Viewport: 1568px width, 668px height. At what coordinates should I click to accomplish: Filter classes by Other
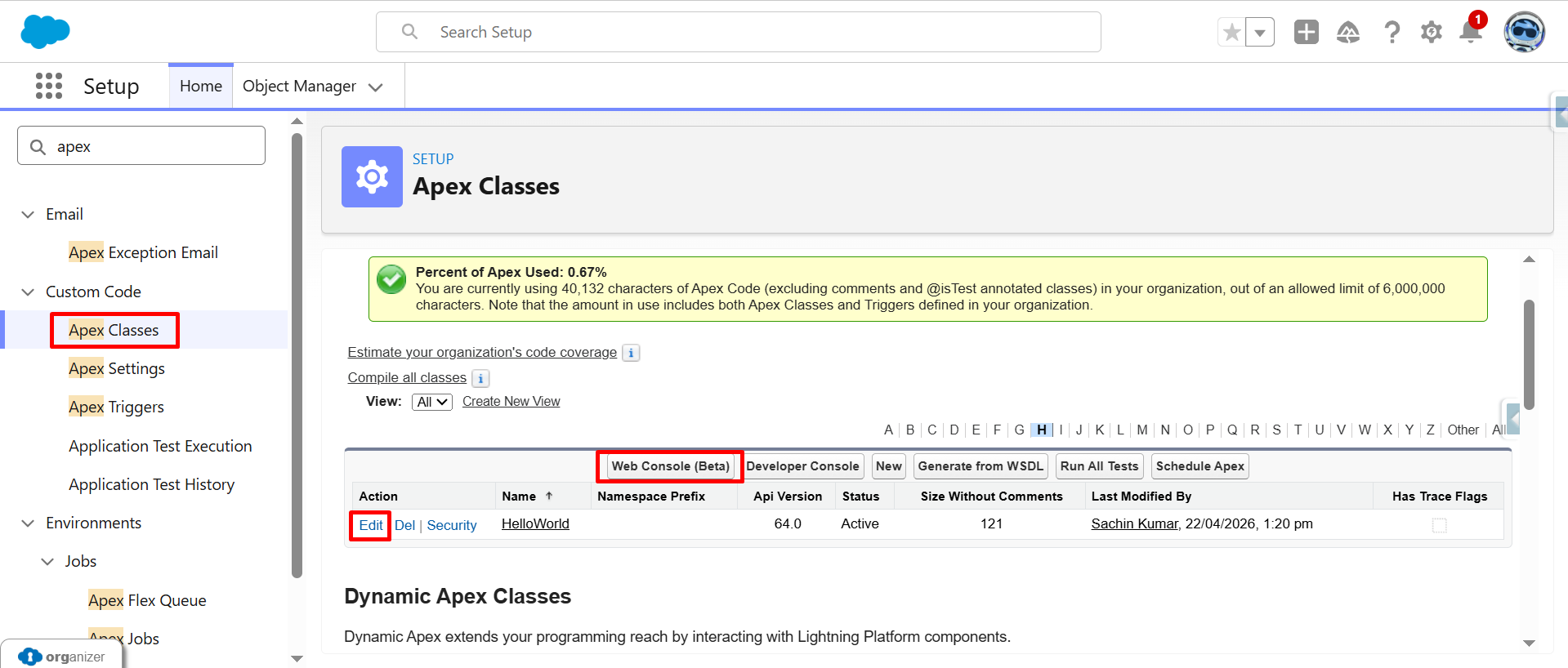[1463, 430]
